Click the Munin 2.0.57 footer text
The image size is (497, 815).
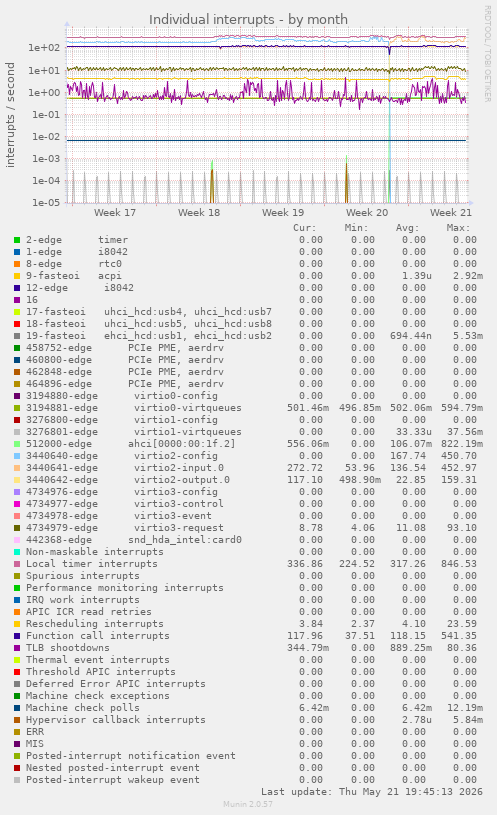(x=248, y=804)
